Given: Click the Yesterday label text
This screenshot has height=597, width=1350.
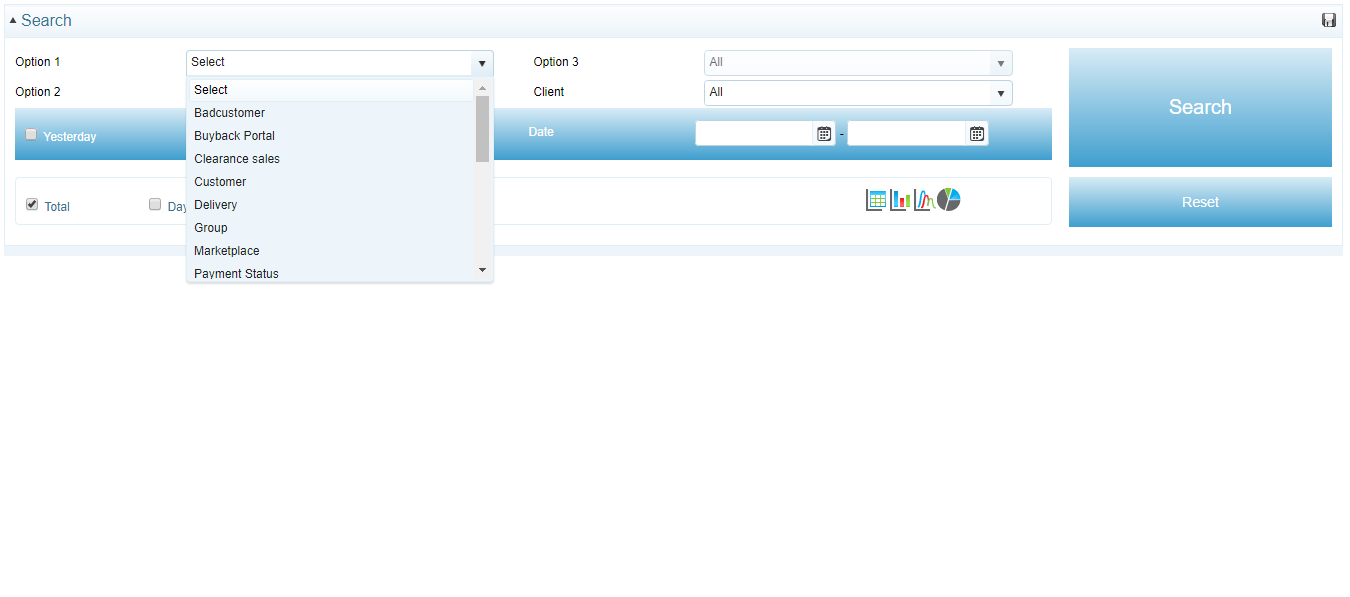Looking at the screenshot, I should tap(70, 137).
